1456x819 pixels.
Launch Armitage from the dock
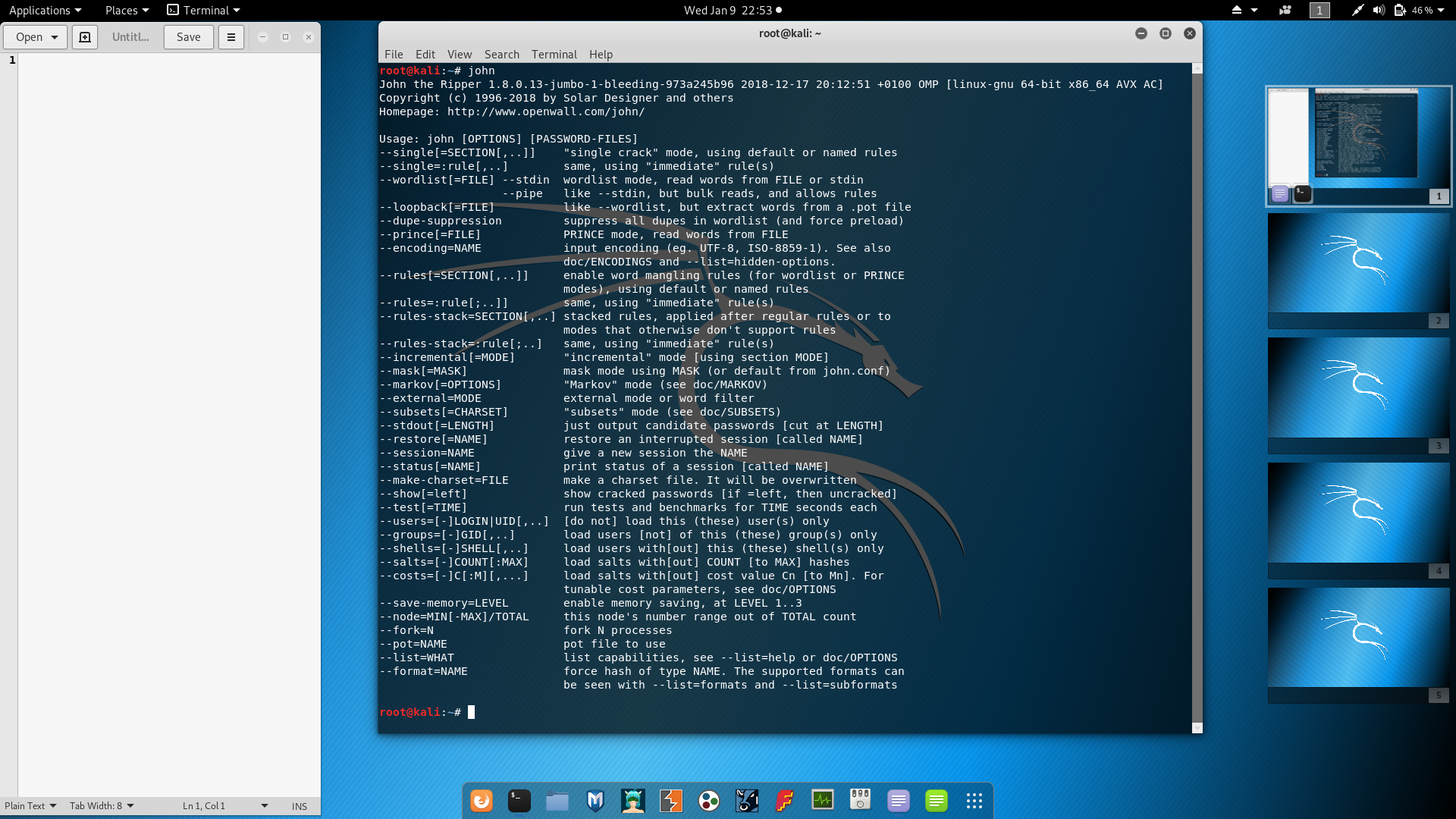coord(633,801)
